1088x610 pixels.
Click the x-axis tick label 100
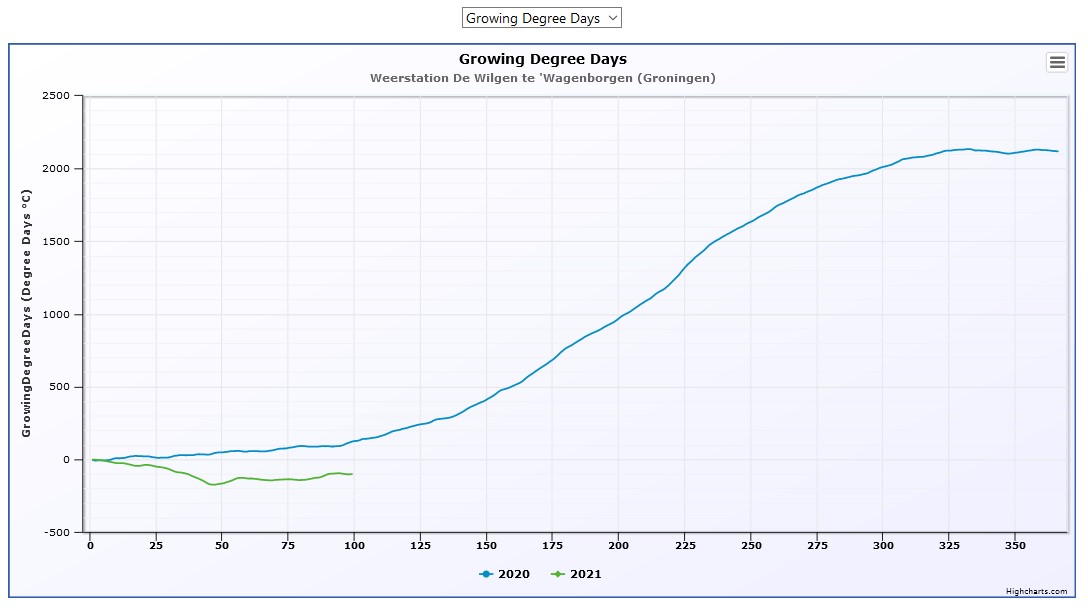pyautogui.click(x=354, y=546)
